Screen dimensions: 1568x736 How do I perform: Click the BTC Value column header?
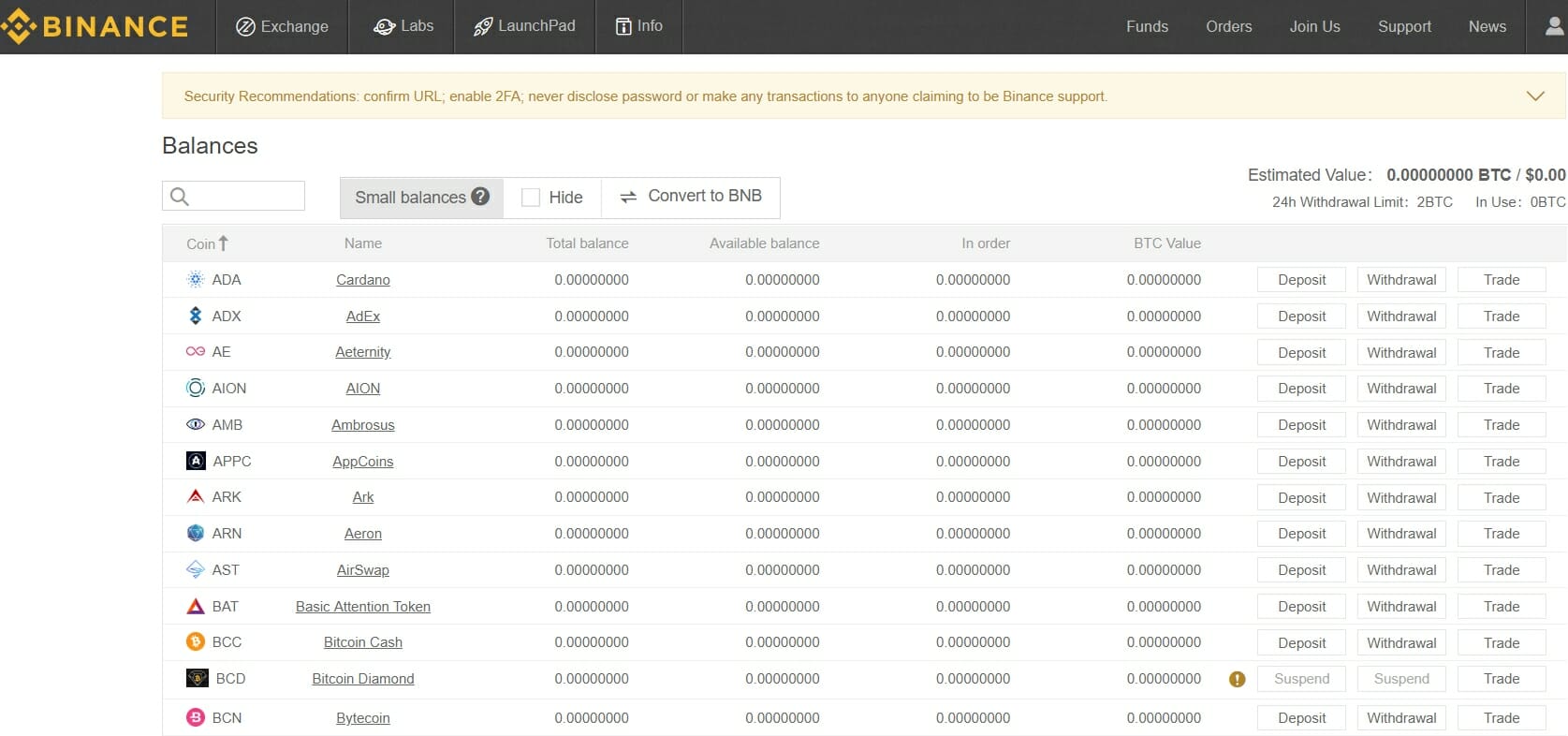[1167, 243]
